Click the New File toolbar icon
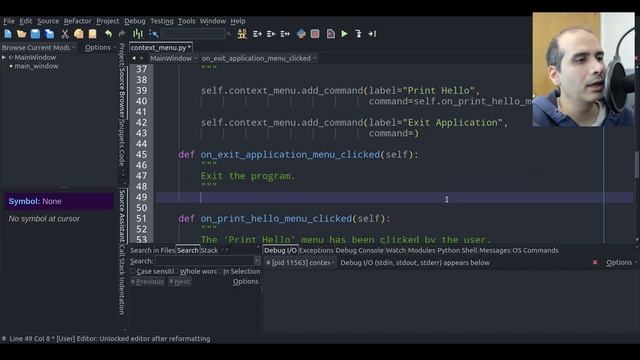Viewport: 640px width, 360px height. [x=8, y=34]
